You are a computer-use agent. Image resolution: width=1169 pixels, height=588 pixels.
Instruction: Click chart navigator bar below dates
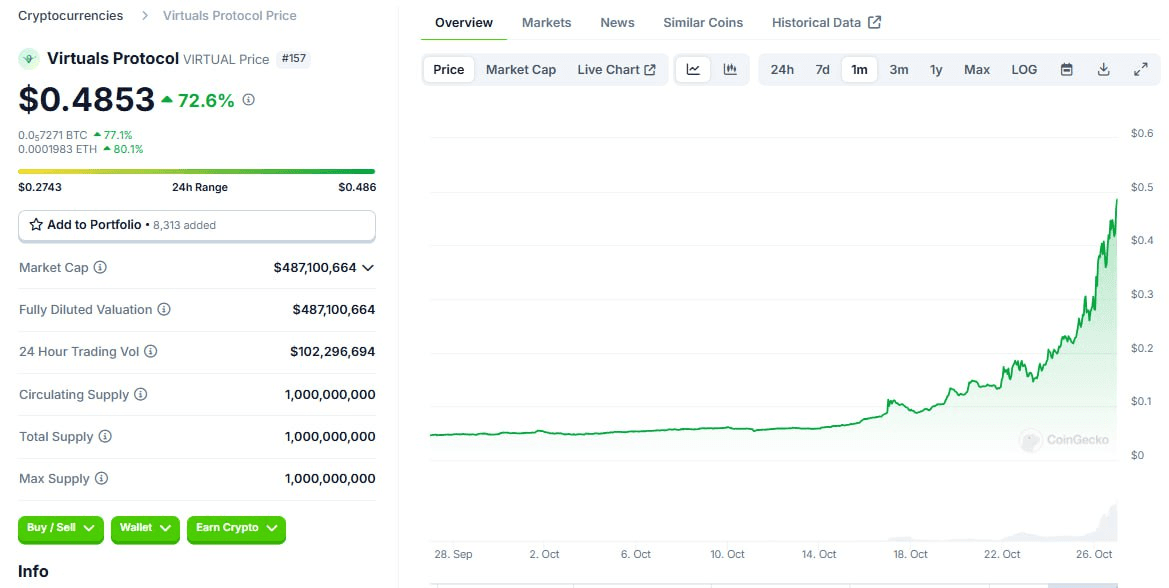click(x=775, y=585)
